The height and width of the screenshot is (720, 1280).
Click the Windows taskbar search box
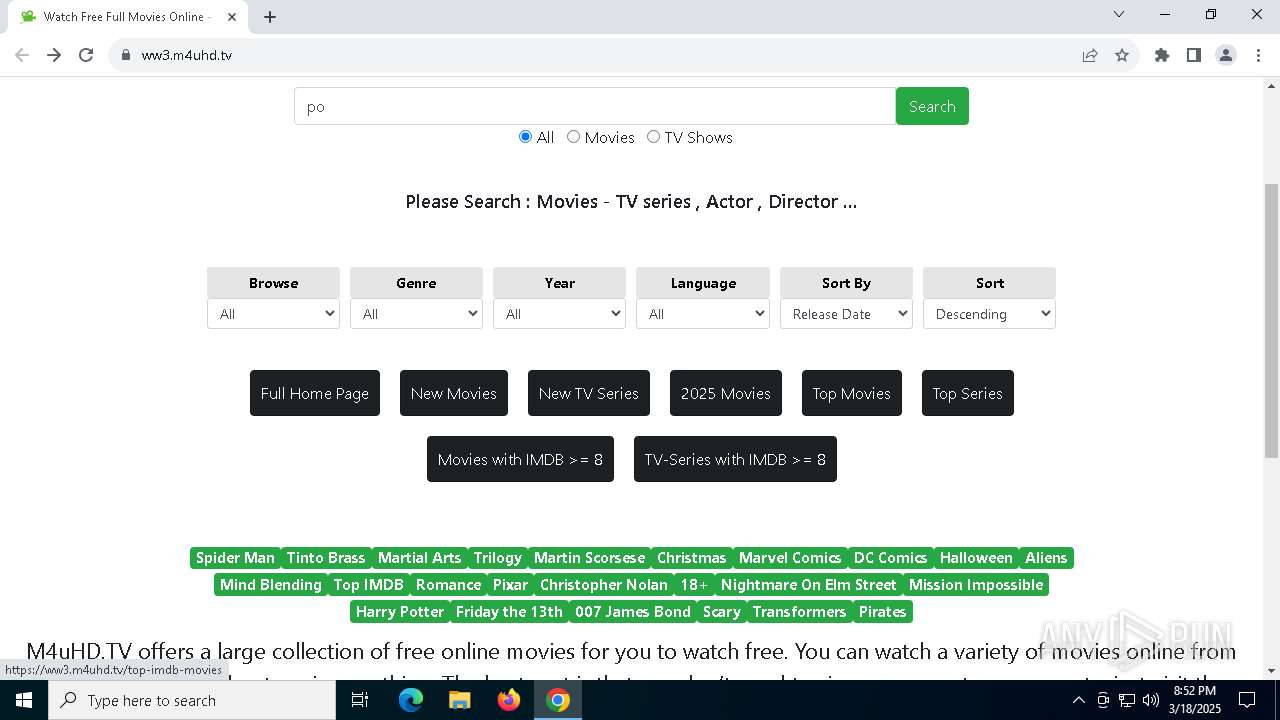pyautogui.click(x=192, y=700)
